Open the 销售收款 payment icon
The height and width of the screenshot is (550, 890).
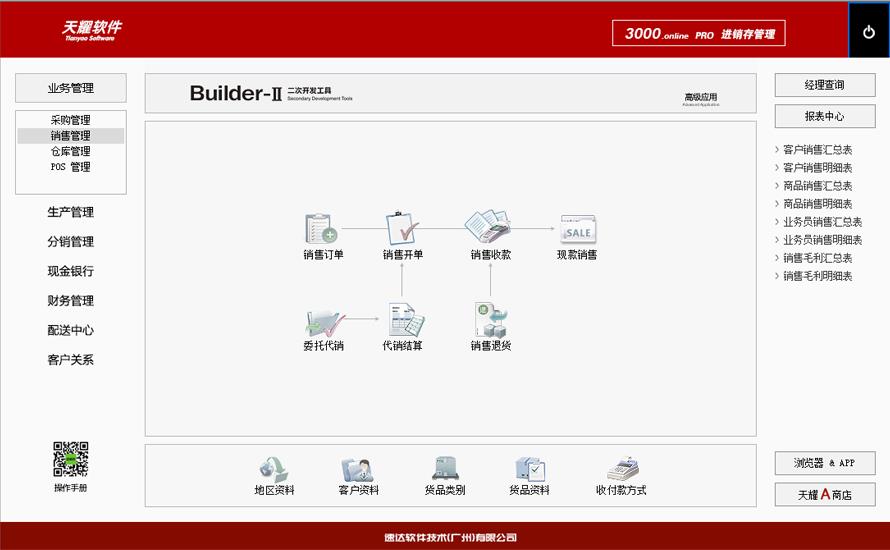coord(490,228)
